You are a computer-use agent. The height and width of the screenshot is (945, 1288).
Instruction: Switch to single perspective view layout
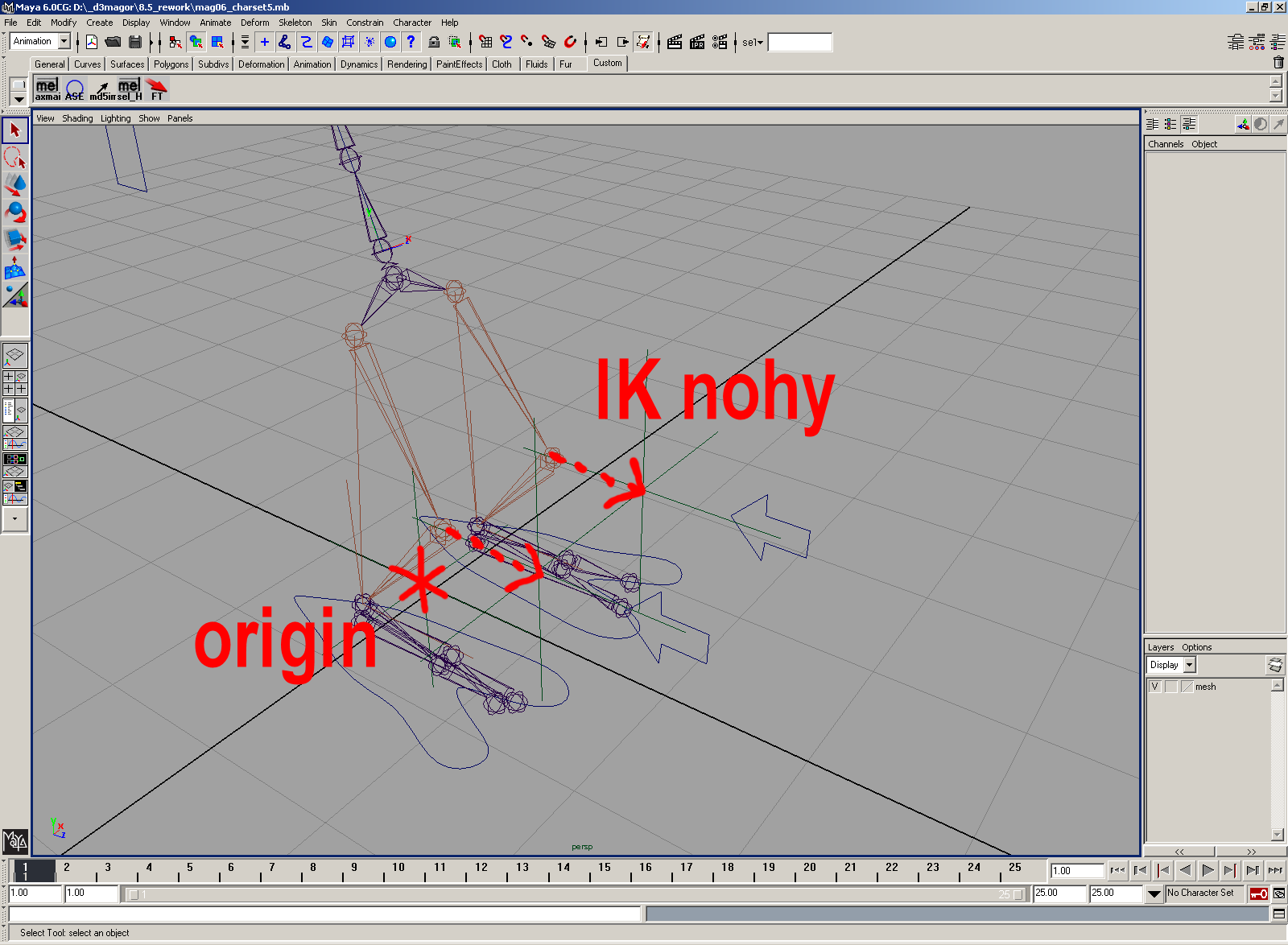click(15, 355)
